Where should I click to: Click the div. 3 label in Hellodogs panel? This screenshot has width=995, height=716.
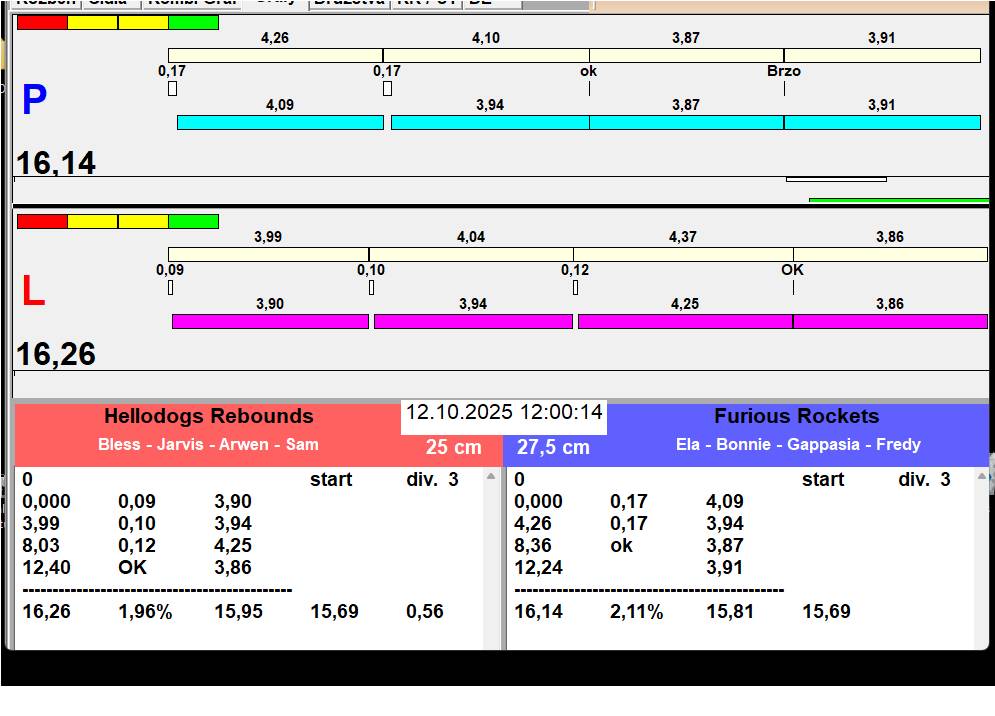coord(432,479)
